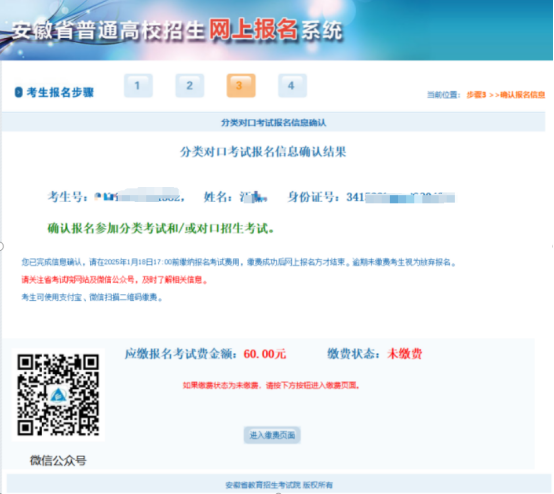The width and height of the screenshot is (554, 494).
Task: Click the green 确认报名参加分类考试 message
Action: click(x=161, y=229)
